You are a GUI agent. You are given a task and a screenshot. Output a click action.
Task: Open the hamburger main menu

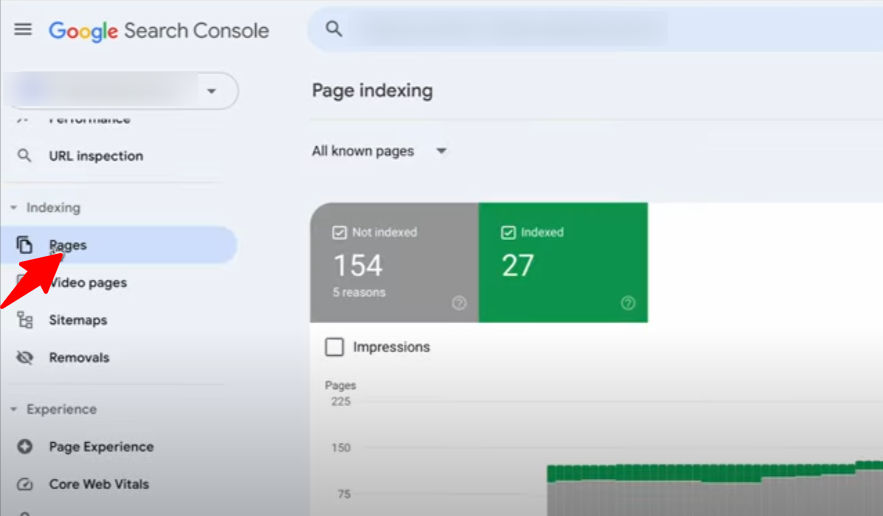(x=23, y=29)
